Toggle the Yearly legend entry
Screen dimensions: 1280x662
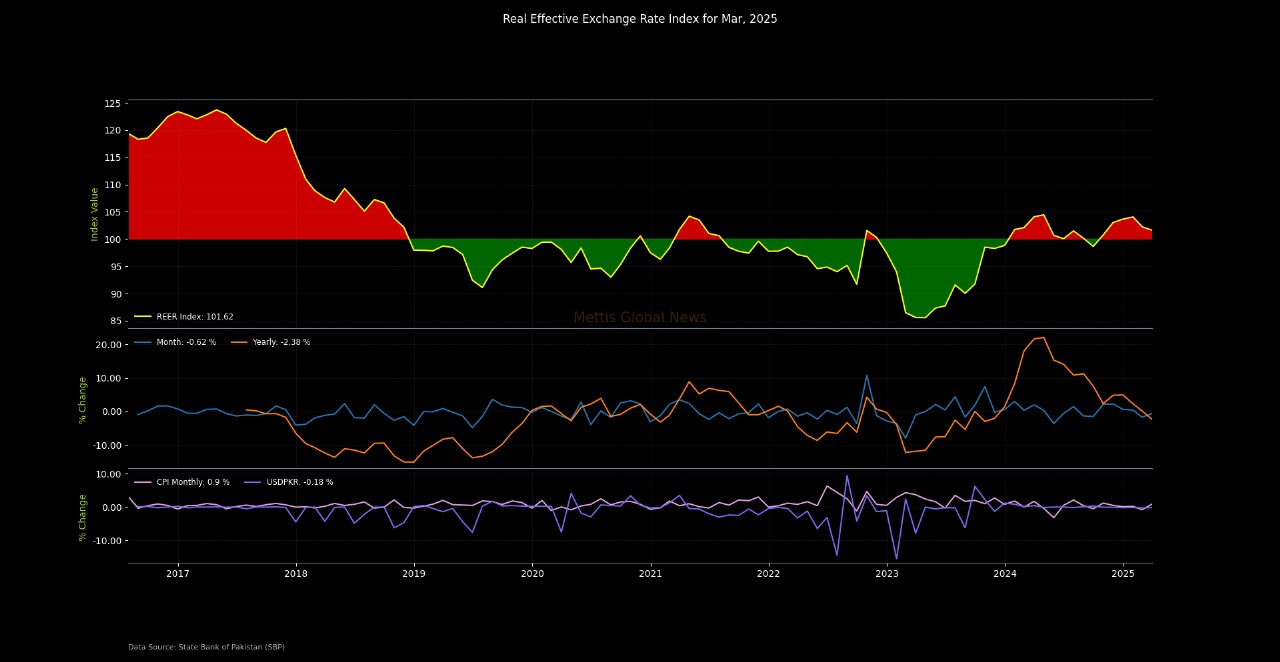281,341
